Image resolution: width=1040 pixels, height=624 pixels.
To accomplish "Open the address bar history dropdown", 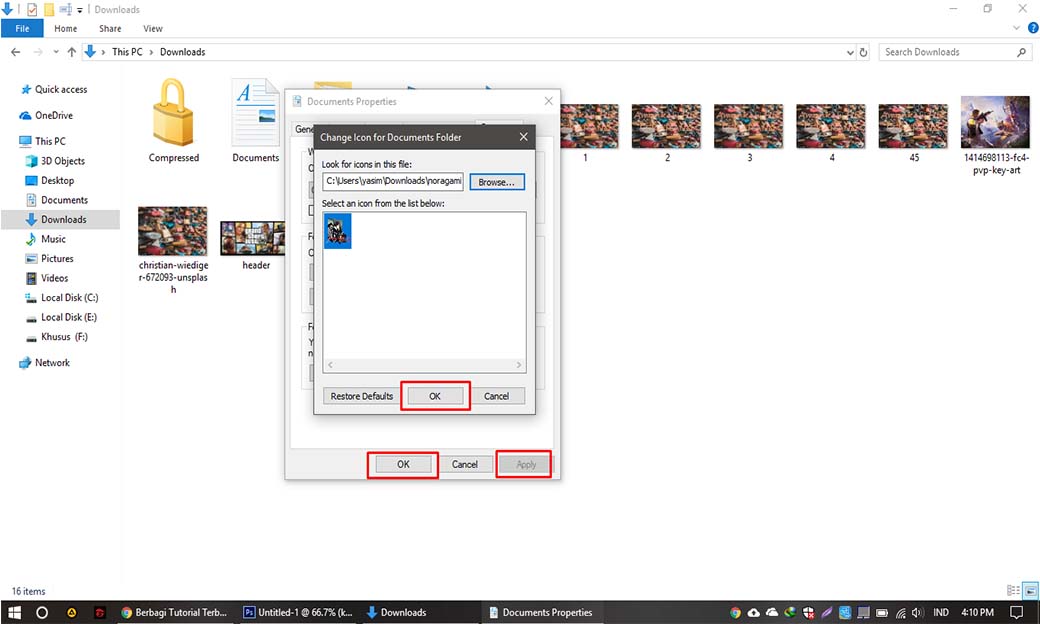I will [x=850, y=52].
